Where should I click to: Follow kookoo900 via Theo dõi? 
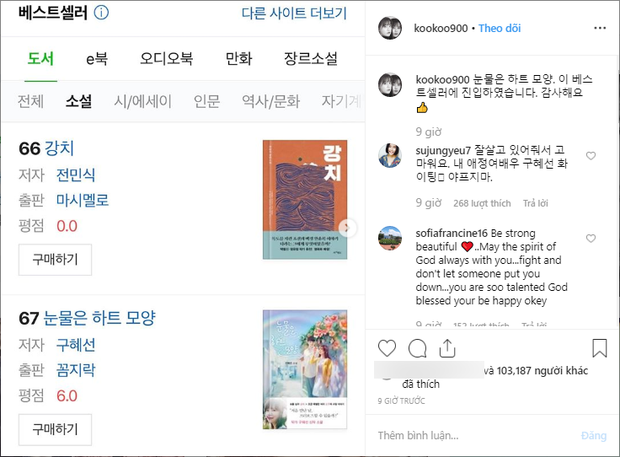[x=499, y=28]
